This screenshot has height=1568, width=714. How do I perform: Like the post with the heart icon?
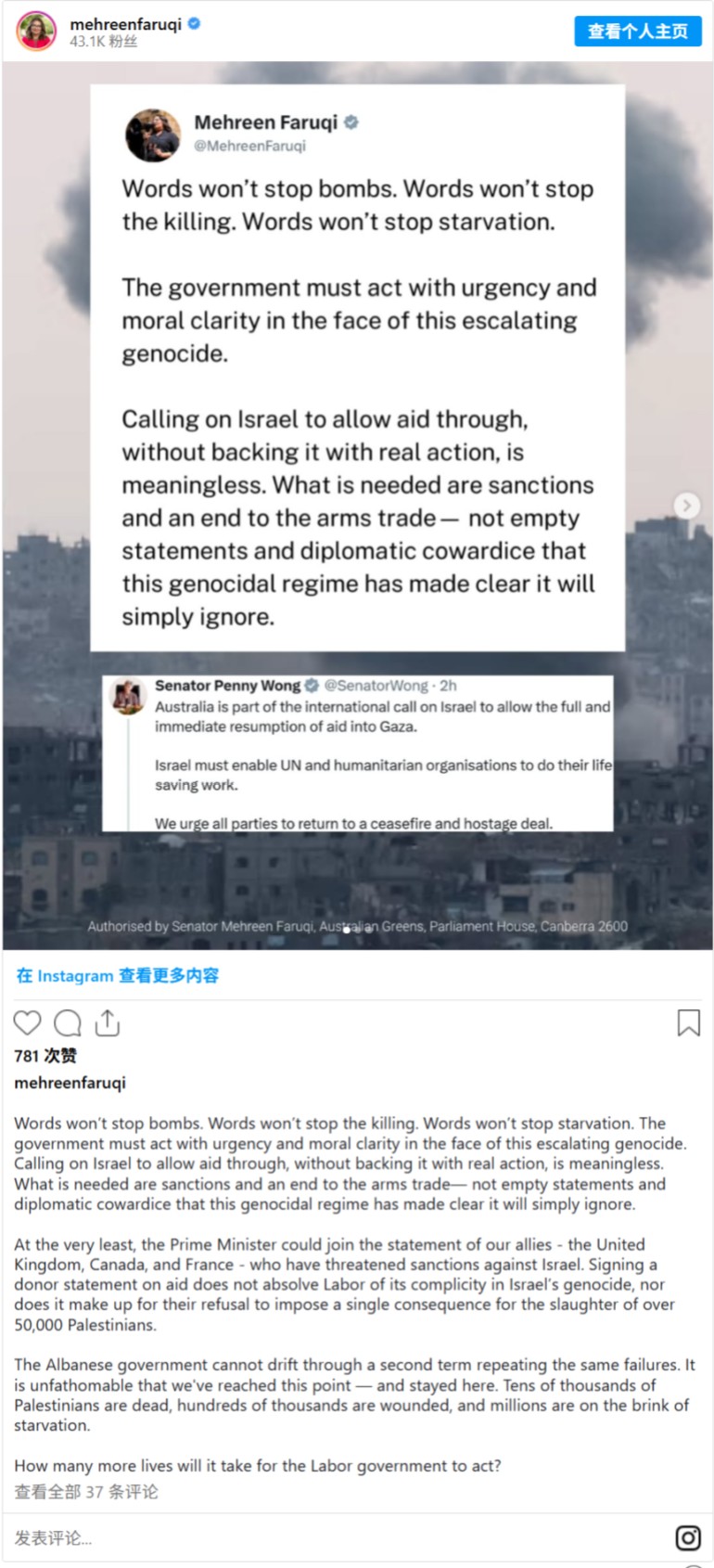(27, 1022)
